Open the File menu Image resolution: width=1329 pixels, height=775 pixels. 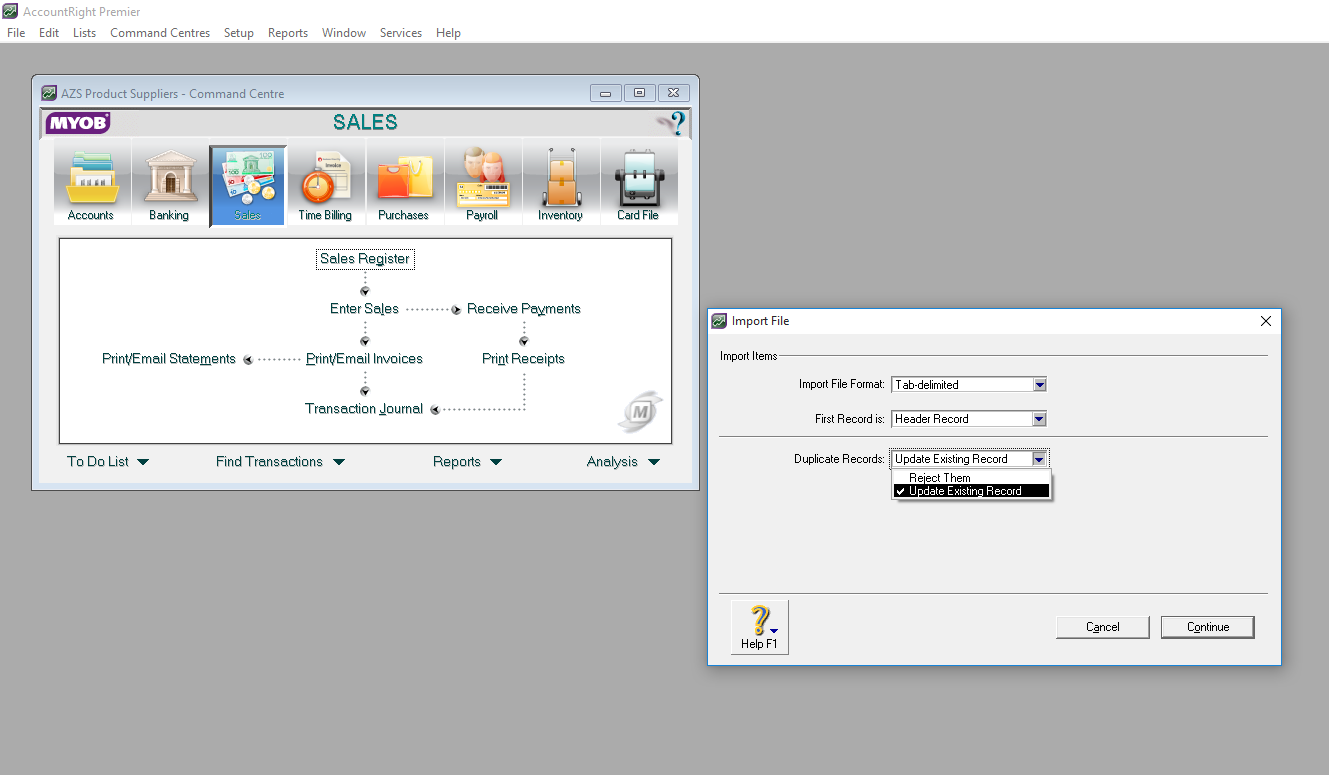coord(16,33)
